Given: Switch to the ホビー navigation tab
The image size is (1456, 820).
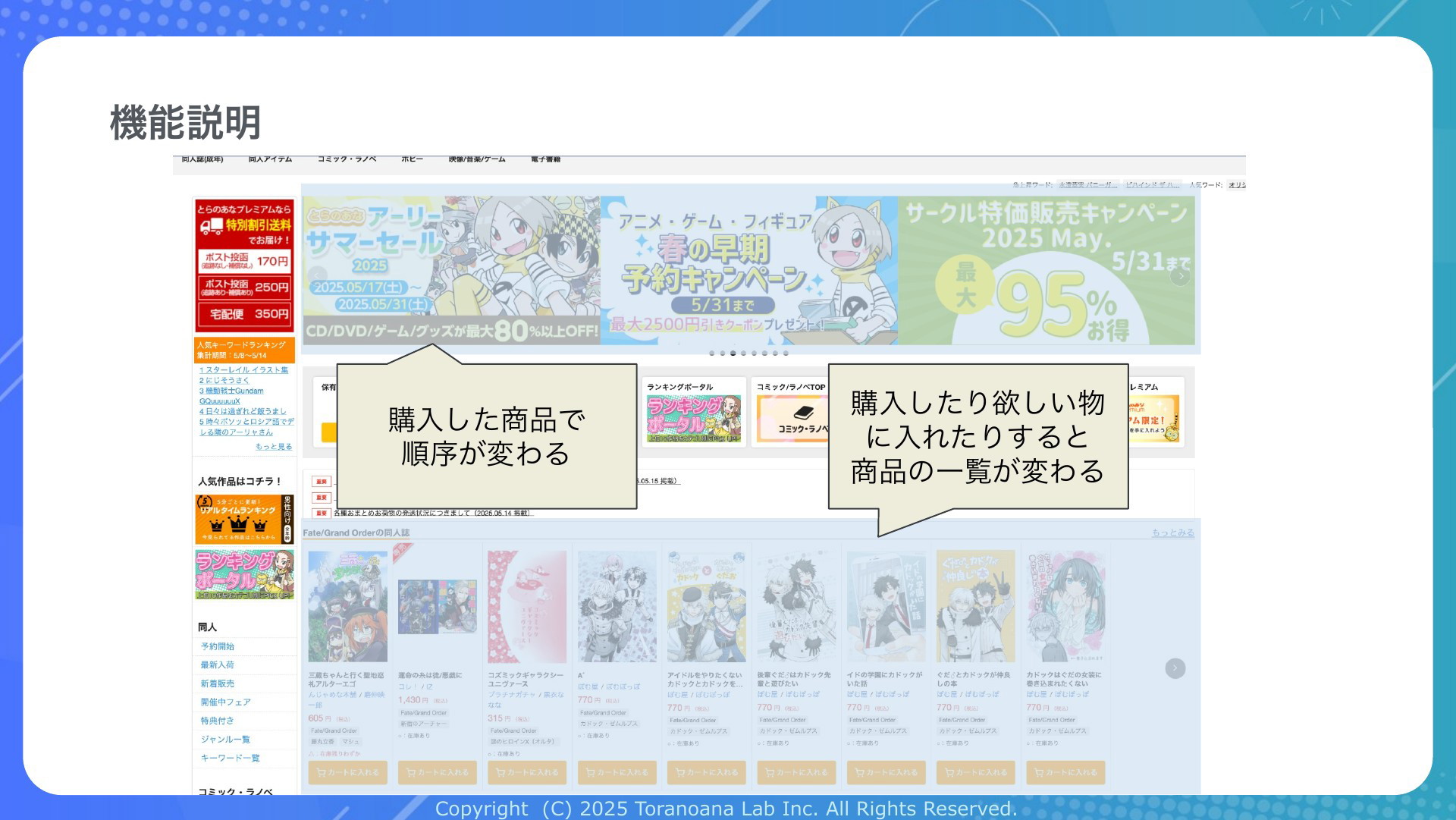Looking at the screenshot, I should pos(412,159).
